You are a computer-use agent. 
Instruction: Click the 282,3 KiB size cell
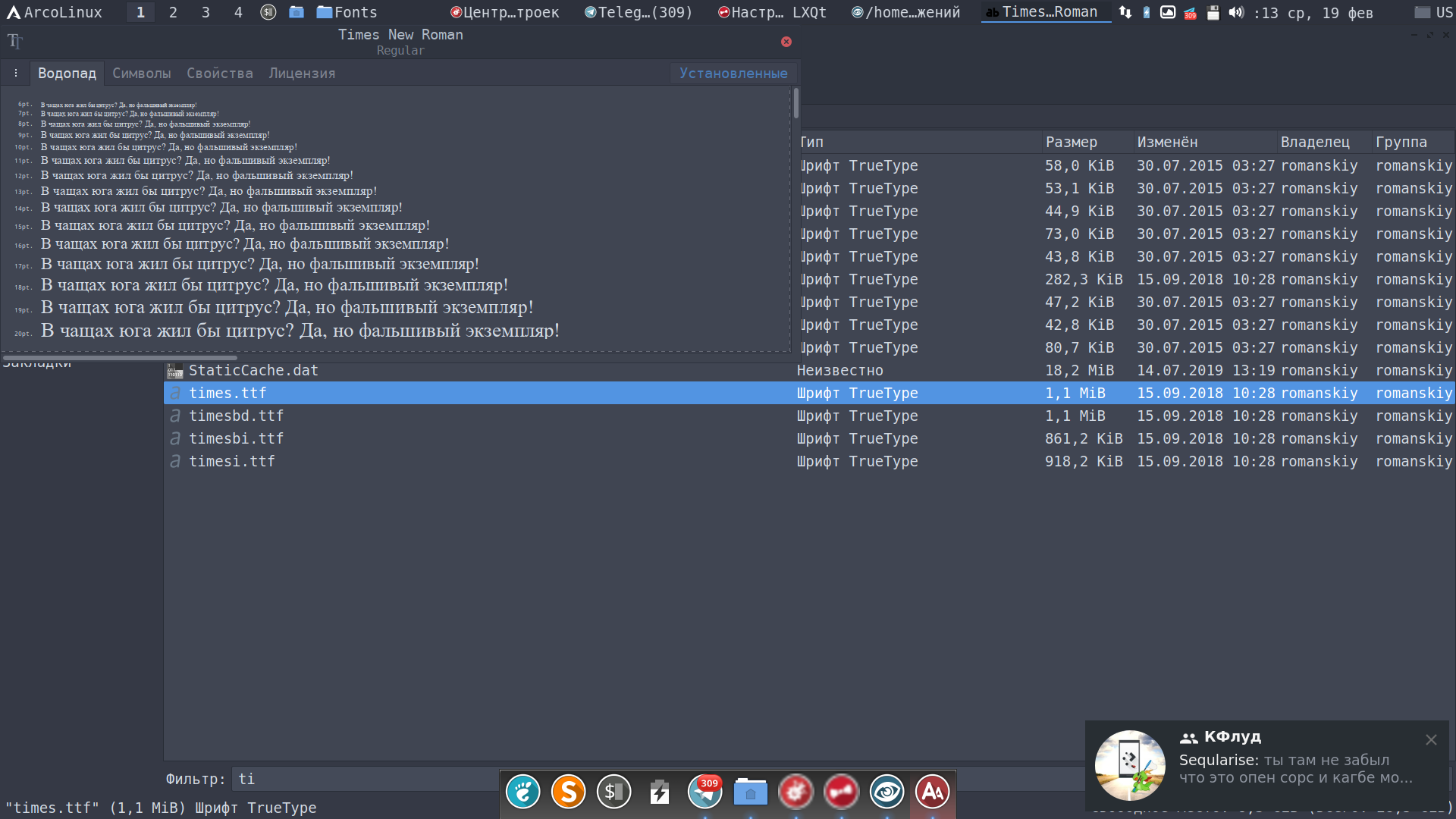pyautogui.click(x=1084, y=279)
